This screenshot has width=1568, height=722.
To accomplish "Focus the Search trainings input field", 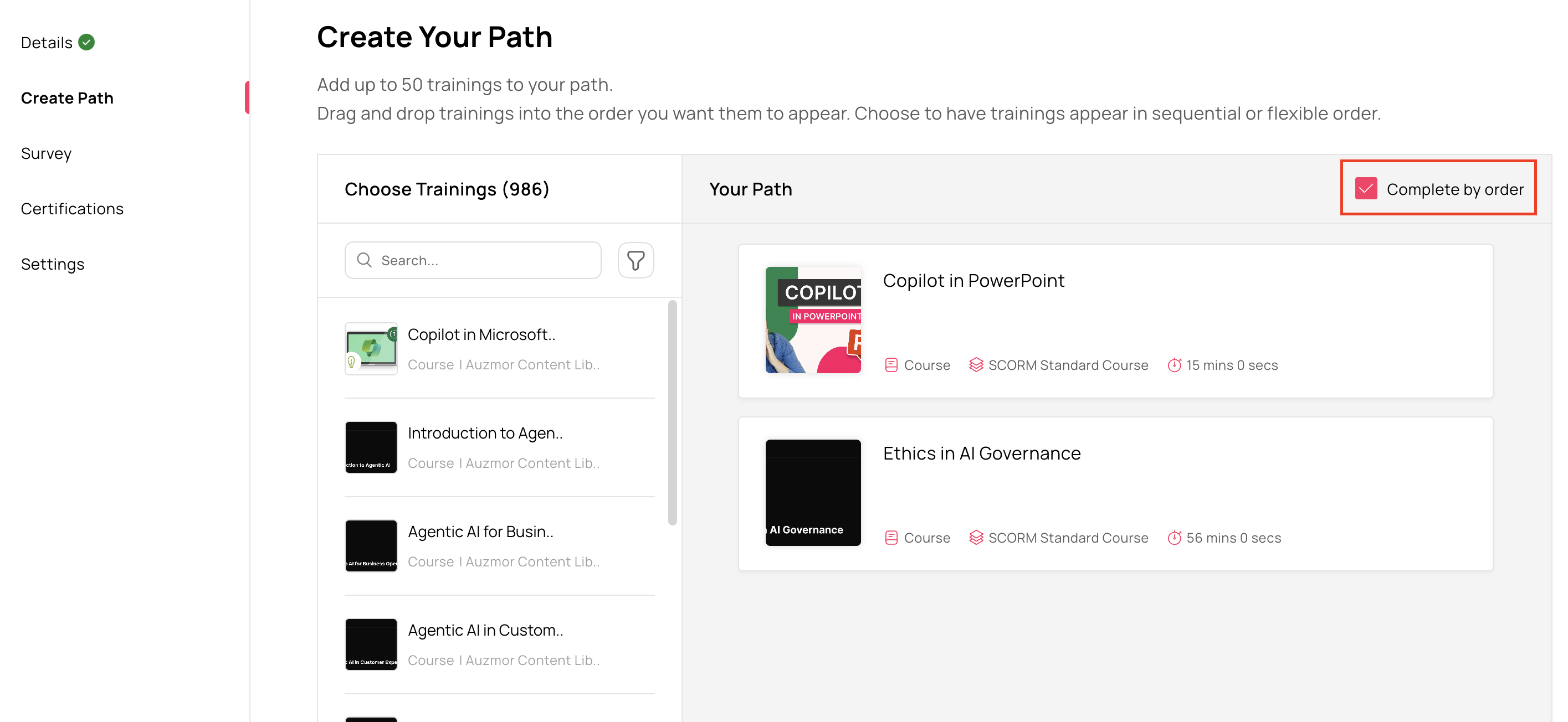I will pos(473,260).
